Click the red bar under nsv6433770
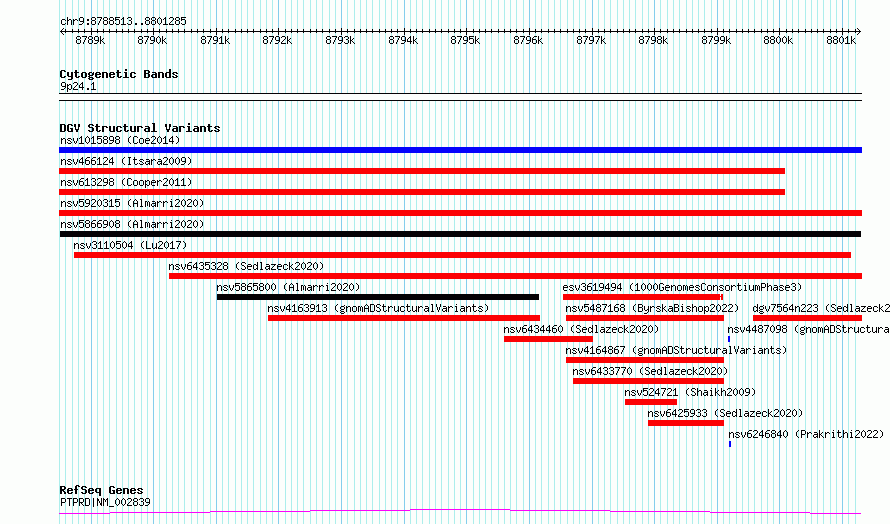The image size is (890, 524). [648, 381]
